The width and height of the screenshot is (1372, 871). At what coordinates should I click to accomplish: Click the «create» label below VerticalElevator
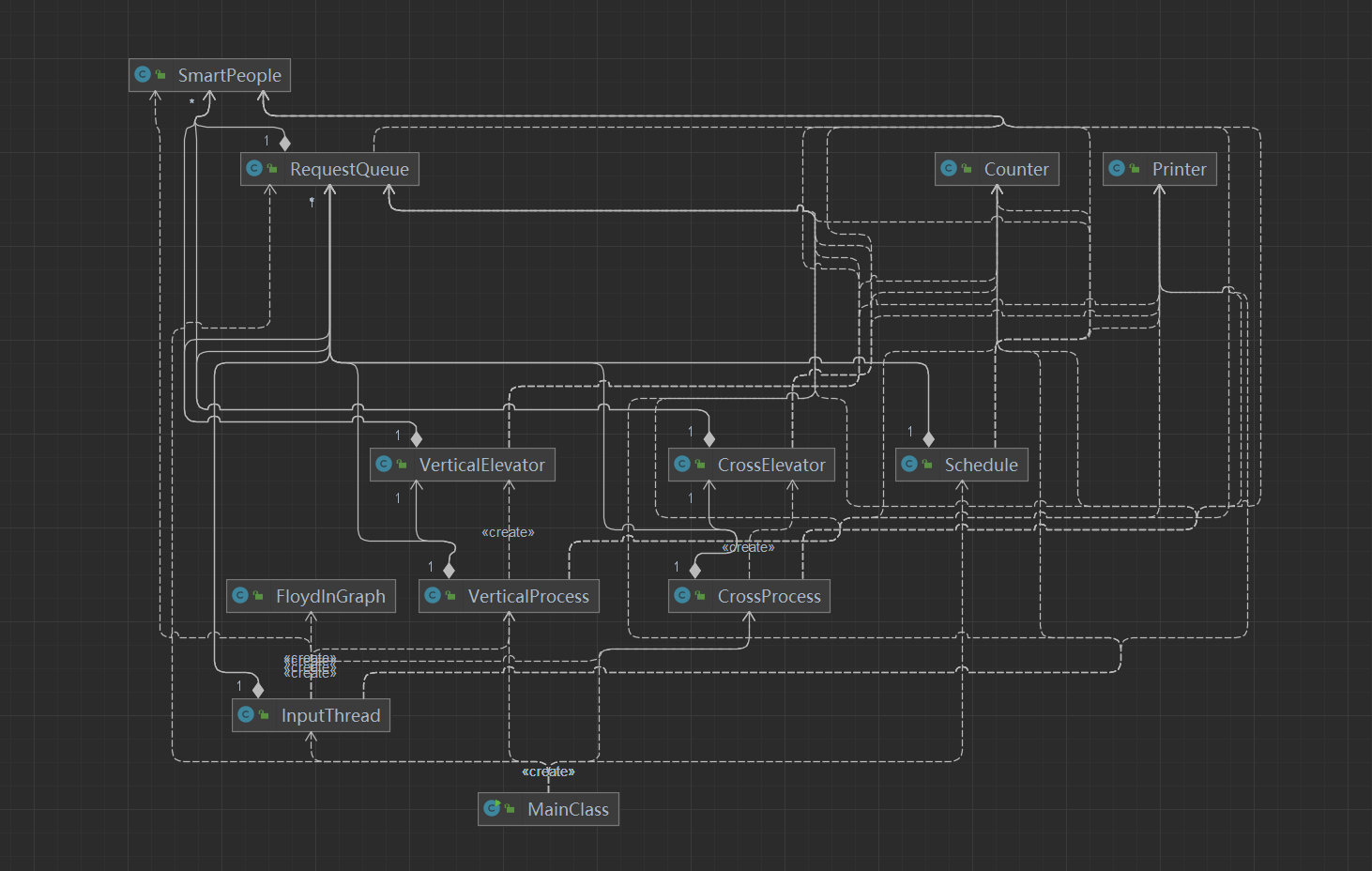(x=508, y=532)
